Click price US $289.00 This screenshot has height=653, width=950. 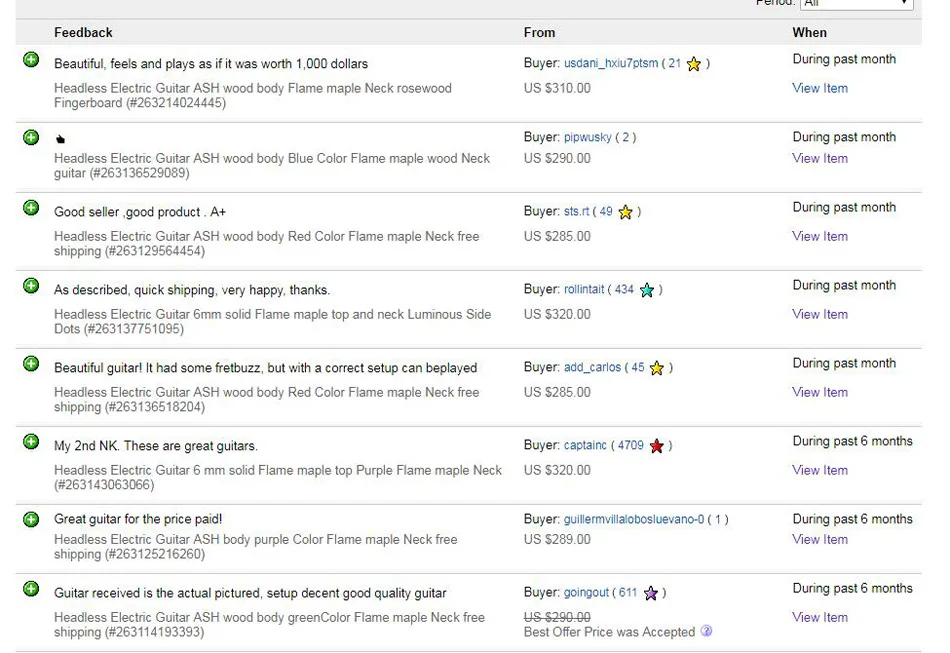point(557,540)
